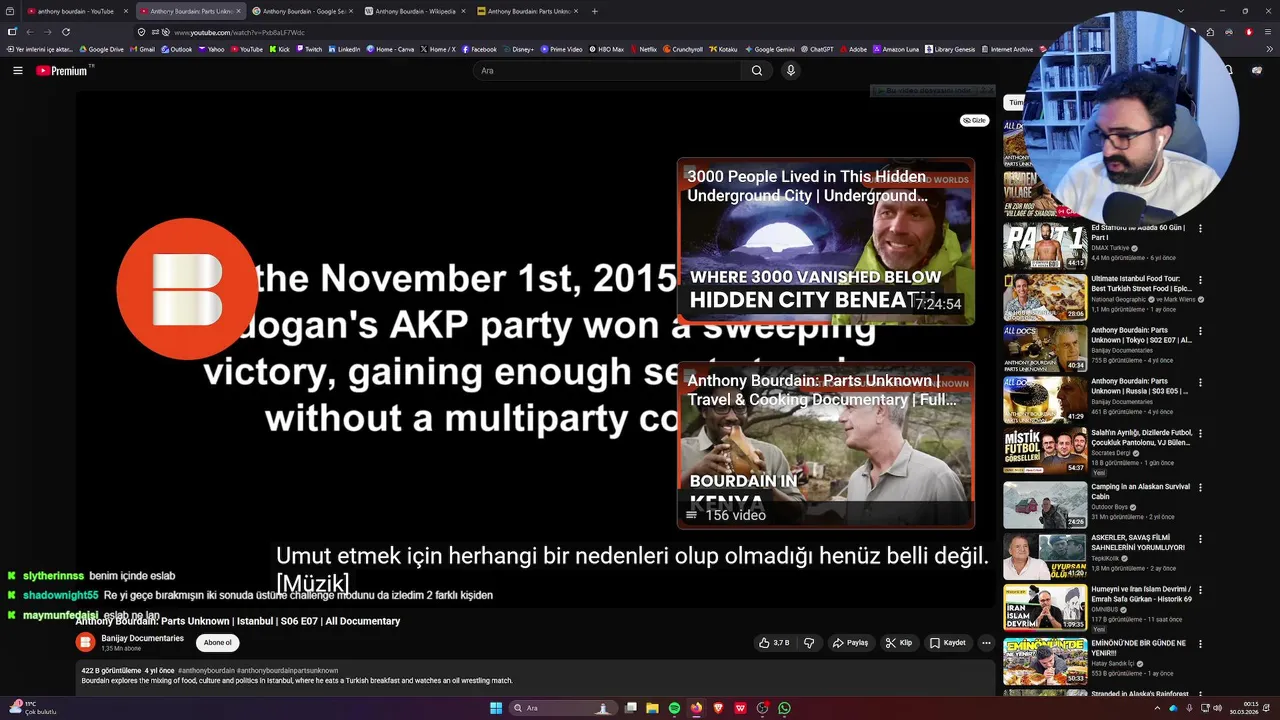Dislike the video
The image size is (1280, 720).
[x=809, y=643]
